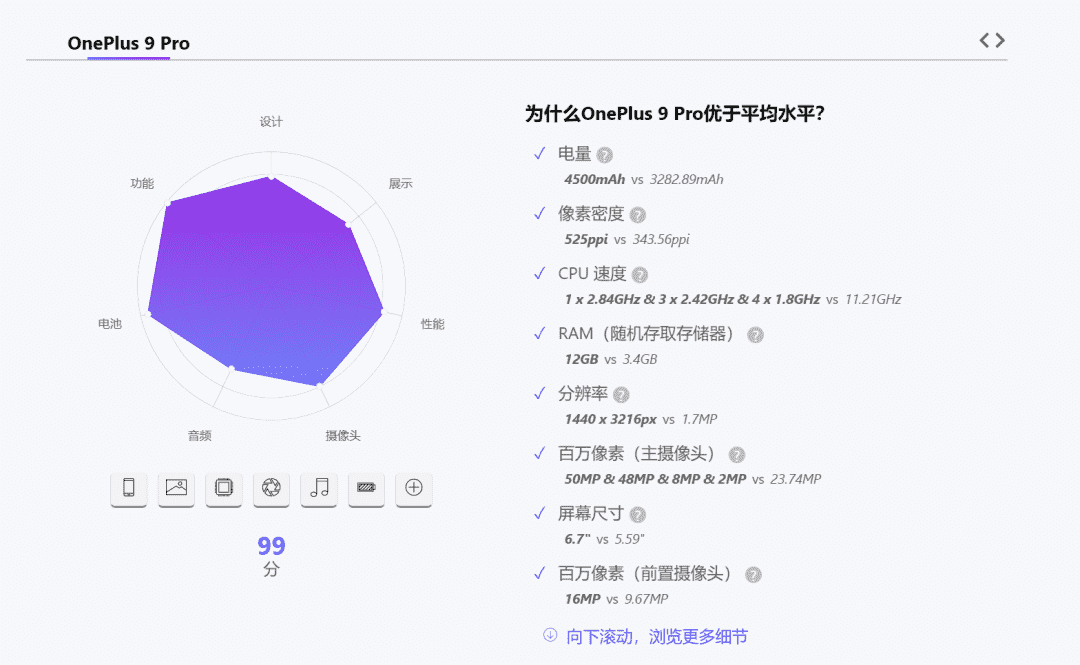The height and width of the screenshot is (665, 1080).
Task: Select the OnePlus 9 Pro tab
Action: pos(128,43)
